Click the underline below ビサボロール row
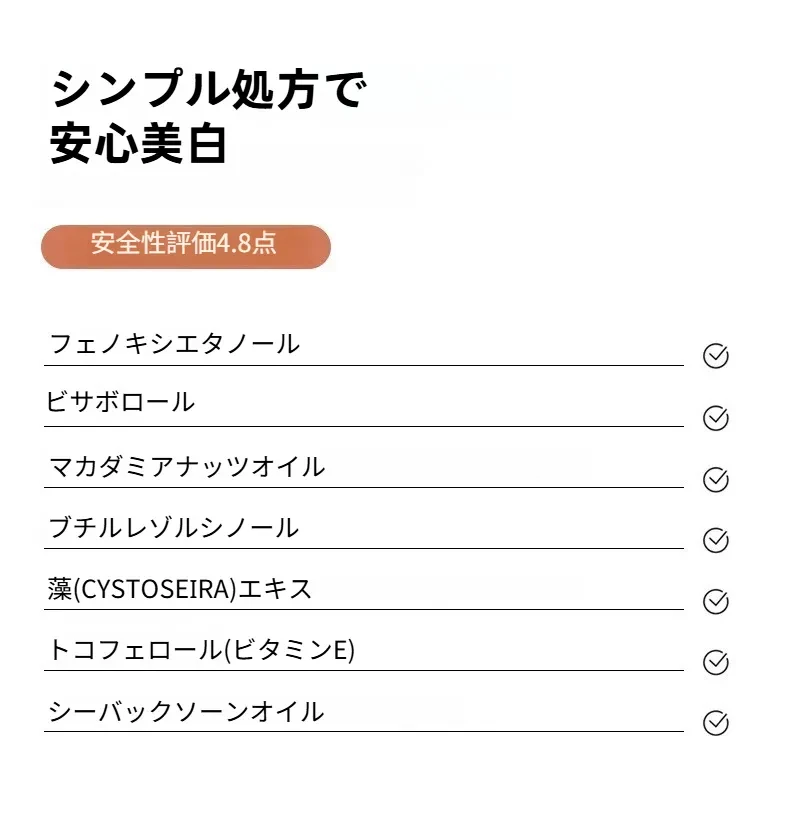Image resolution: width=790 pixels, height=834 pixels. [x=364, y=426]
